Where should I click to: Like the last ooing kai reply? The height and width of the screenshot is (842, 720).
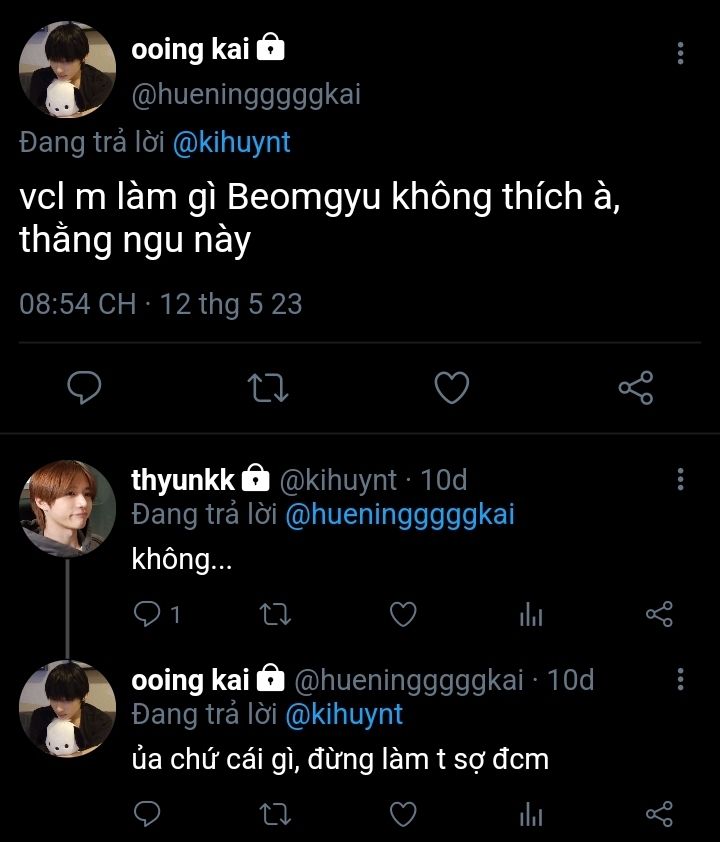[x=402, y=814]
